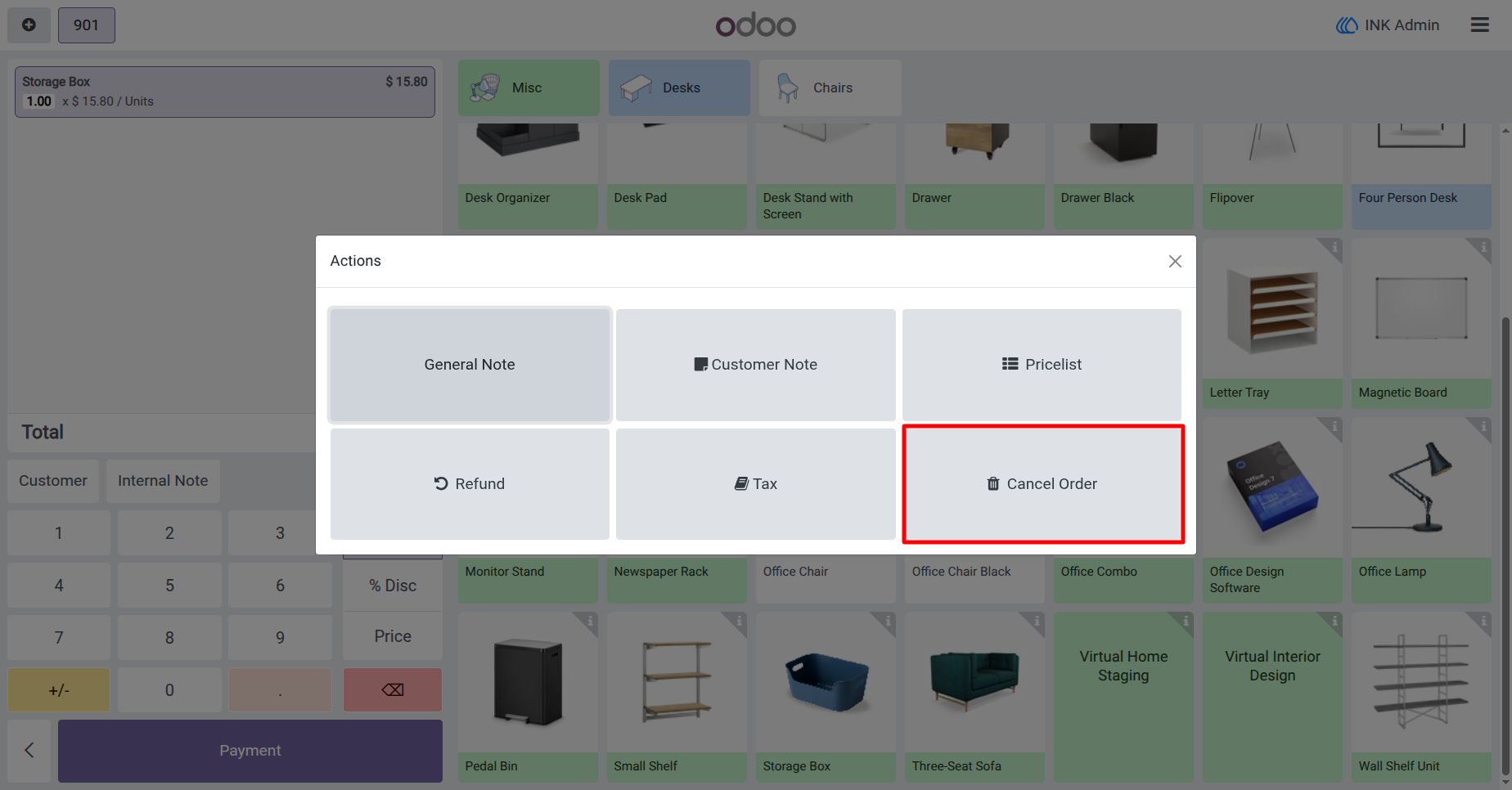This screenshot has width=1512, height=790.
Task: Select the % Disc numpad mode
Action: (x=393, y=586)
